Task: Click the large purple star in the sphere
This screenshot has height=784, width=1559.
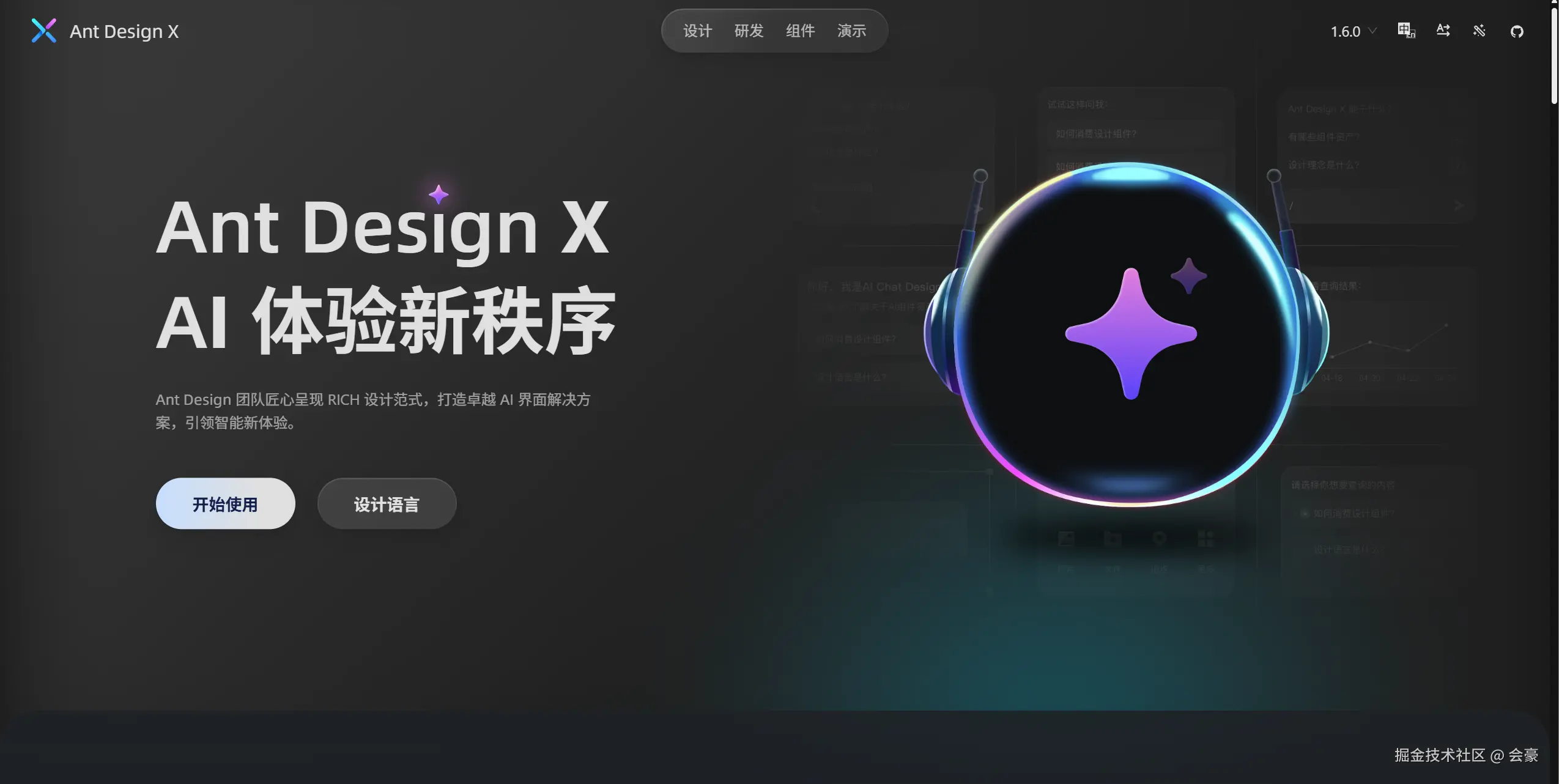Action: tap(1131, 334)
